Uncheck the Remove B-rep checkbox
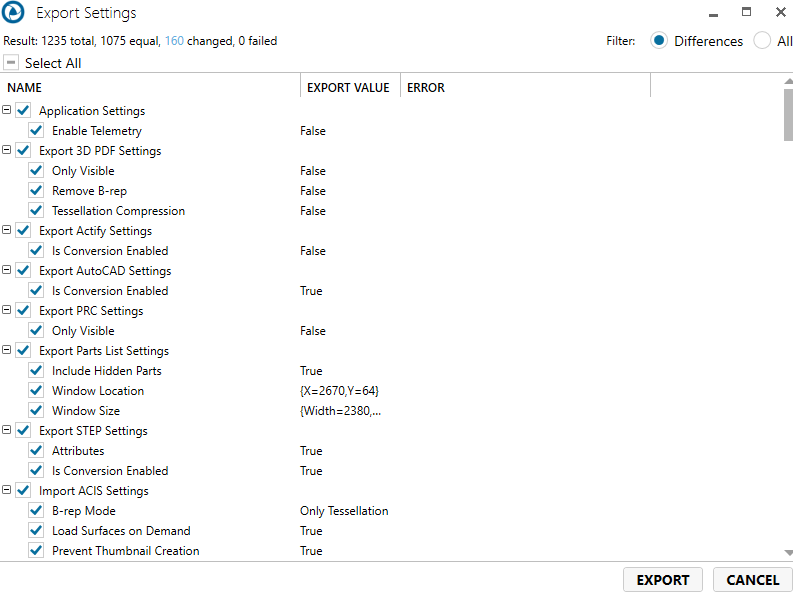The height and width of the screenshot is (592, 793). [36, 191]
